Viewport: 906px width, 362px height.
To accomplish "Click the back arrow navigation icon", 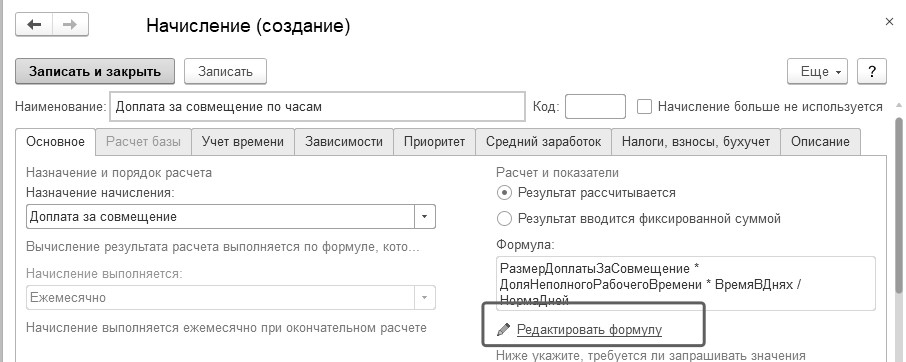I will pos(34,25).
